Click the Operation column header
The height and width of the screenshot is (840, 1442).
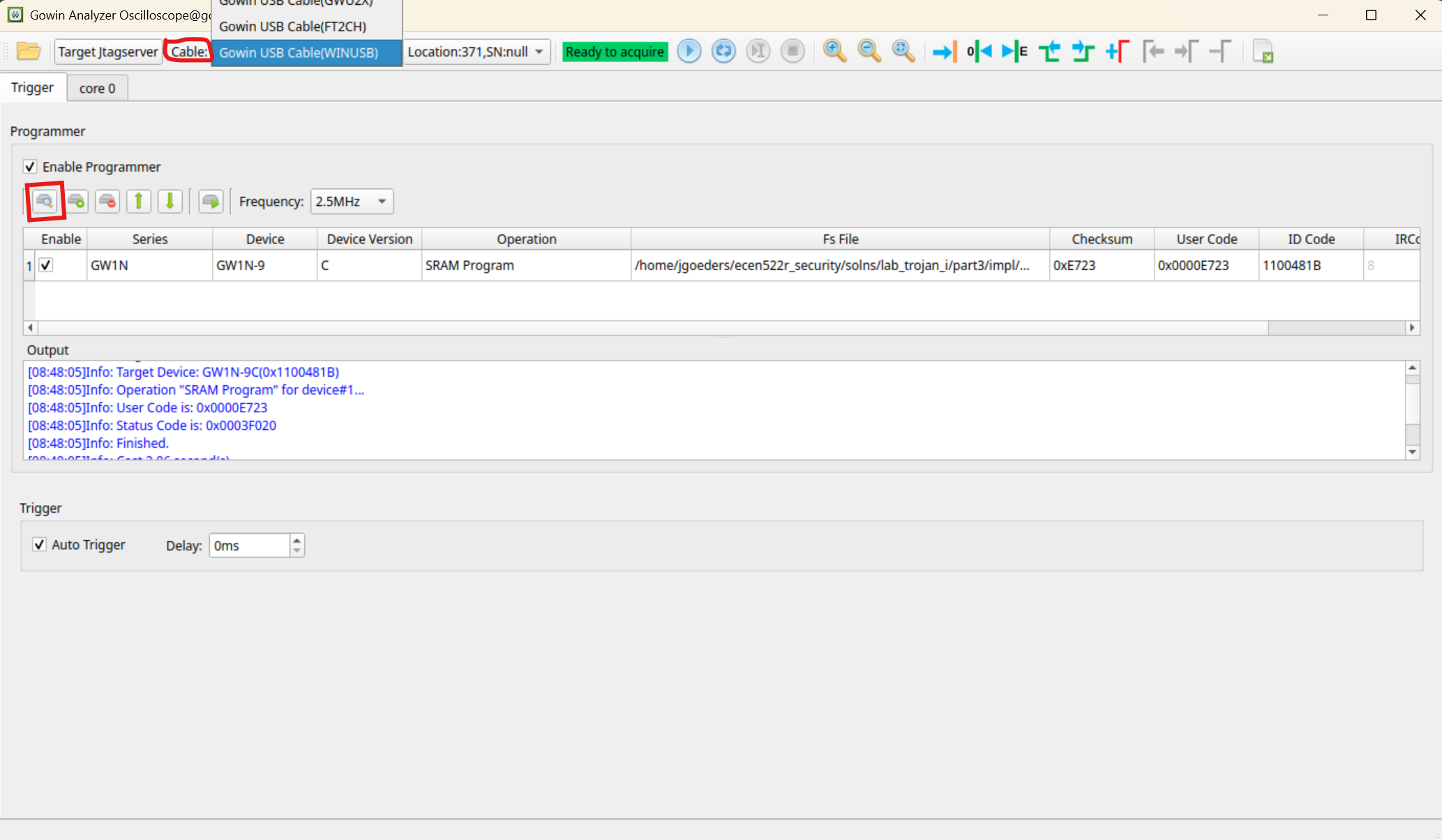coord(526,239)
